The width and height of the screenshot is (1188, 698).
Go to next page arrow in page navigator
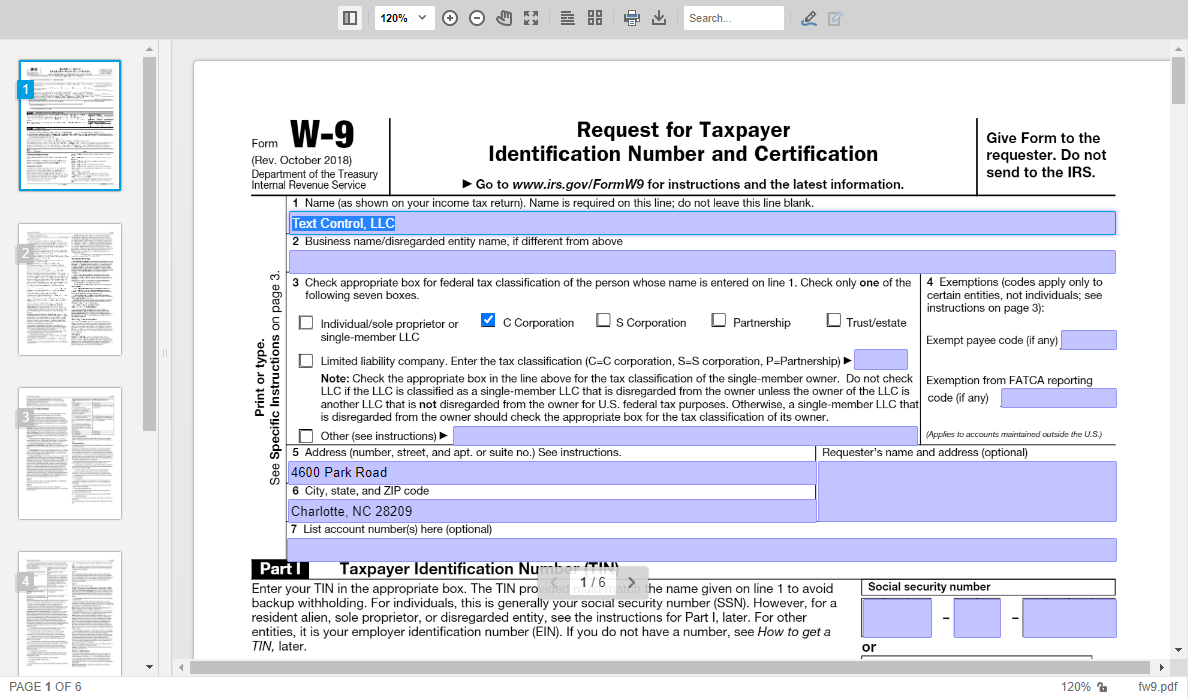coord(631,582)
